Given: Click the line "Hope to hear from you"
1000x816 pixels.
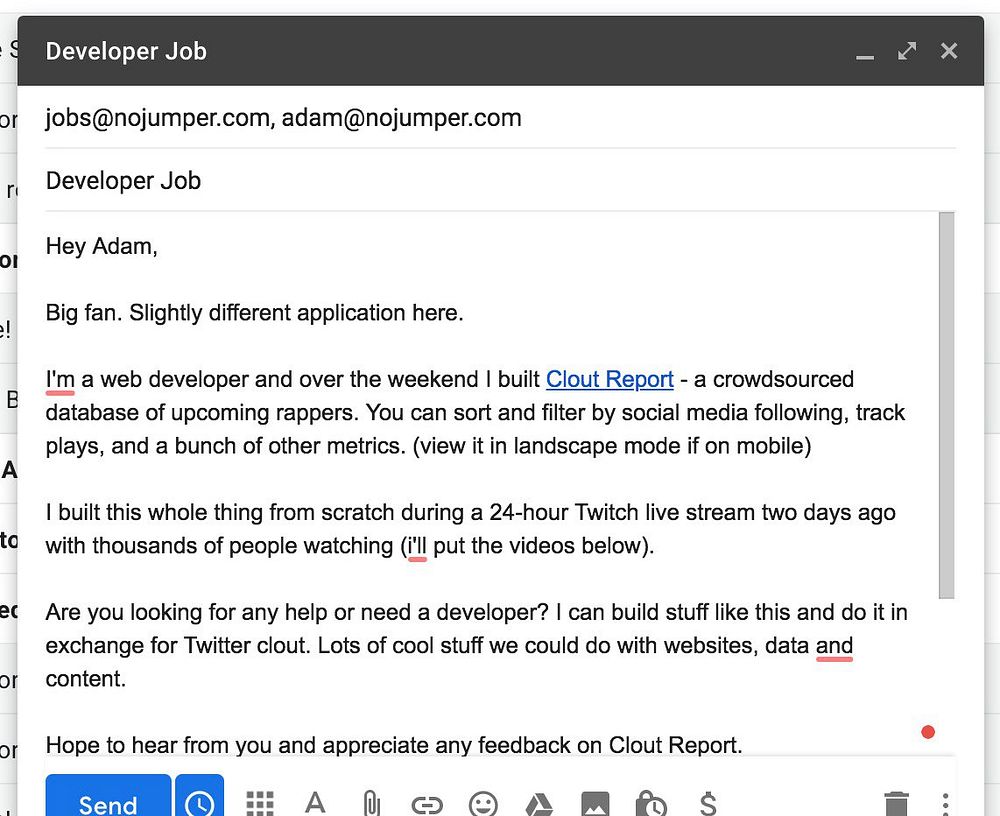Looking at the screenshot, I should (x=394, y=745).
